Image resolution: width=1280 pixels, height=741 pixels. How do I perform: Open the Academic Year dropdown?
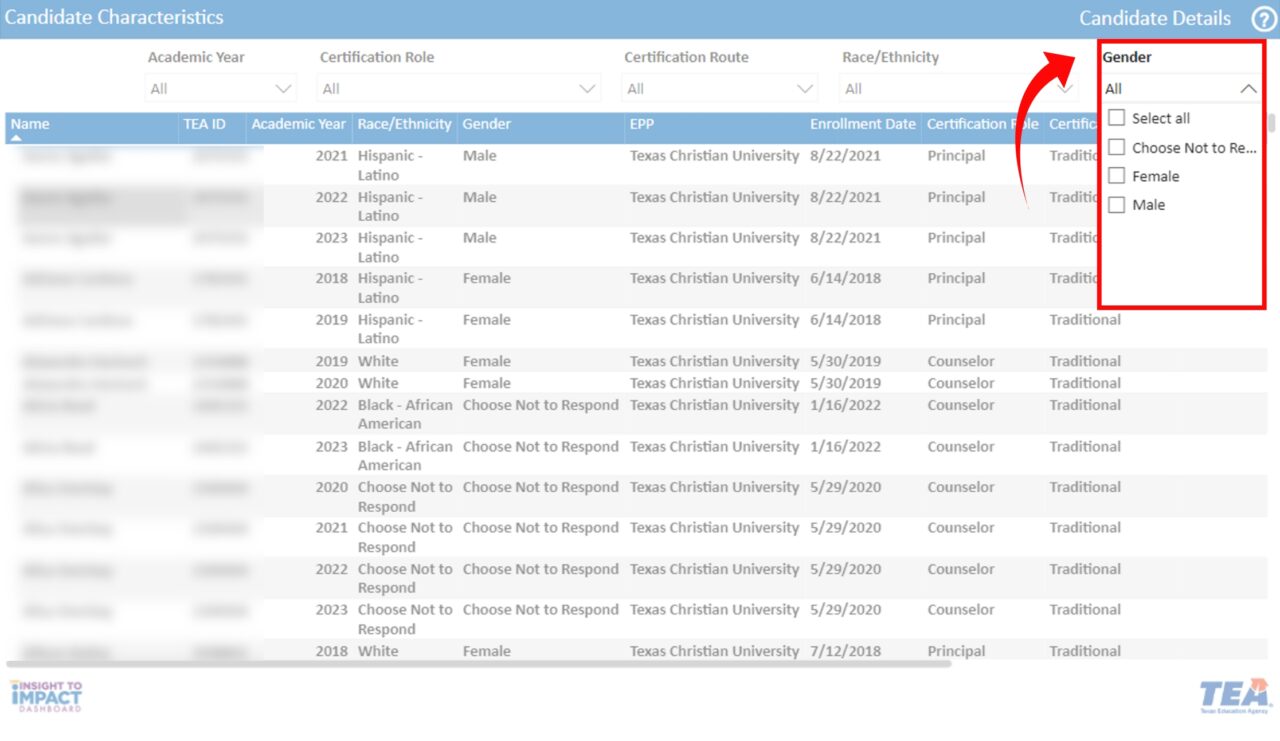click(x=221, y=89)
